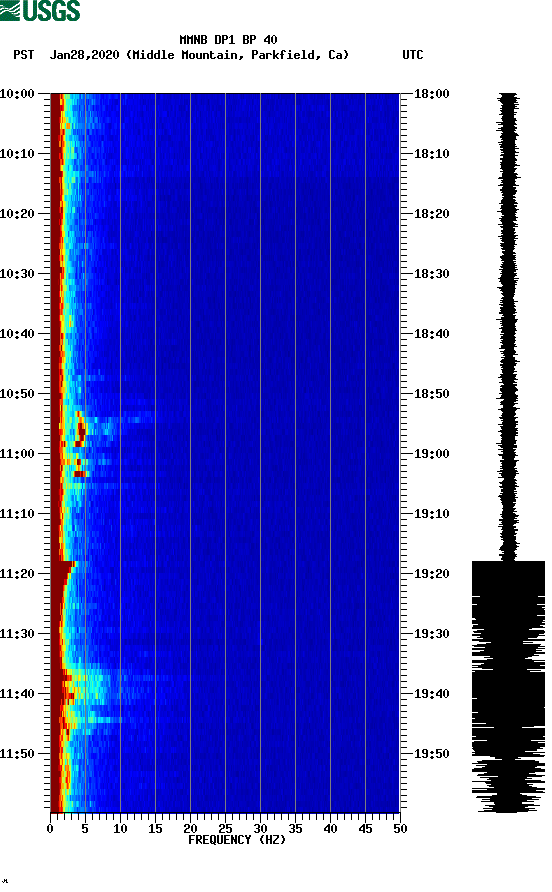Image resolution: width=552 pixels, height=892 pixels.
Task: Click the '0' frequency axis tick label
Action: click(x=50, y=829)
